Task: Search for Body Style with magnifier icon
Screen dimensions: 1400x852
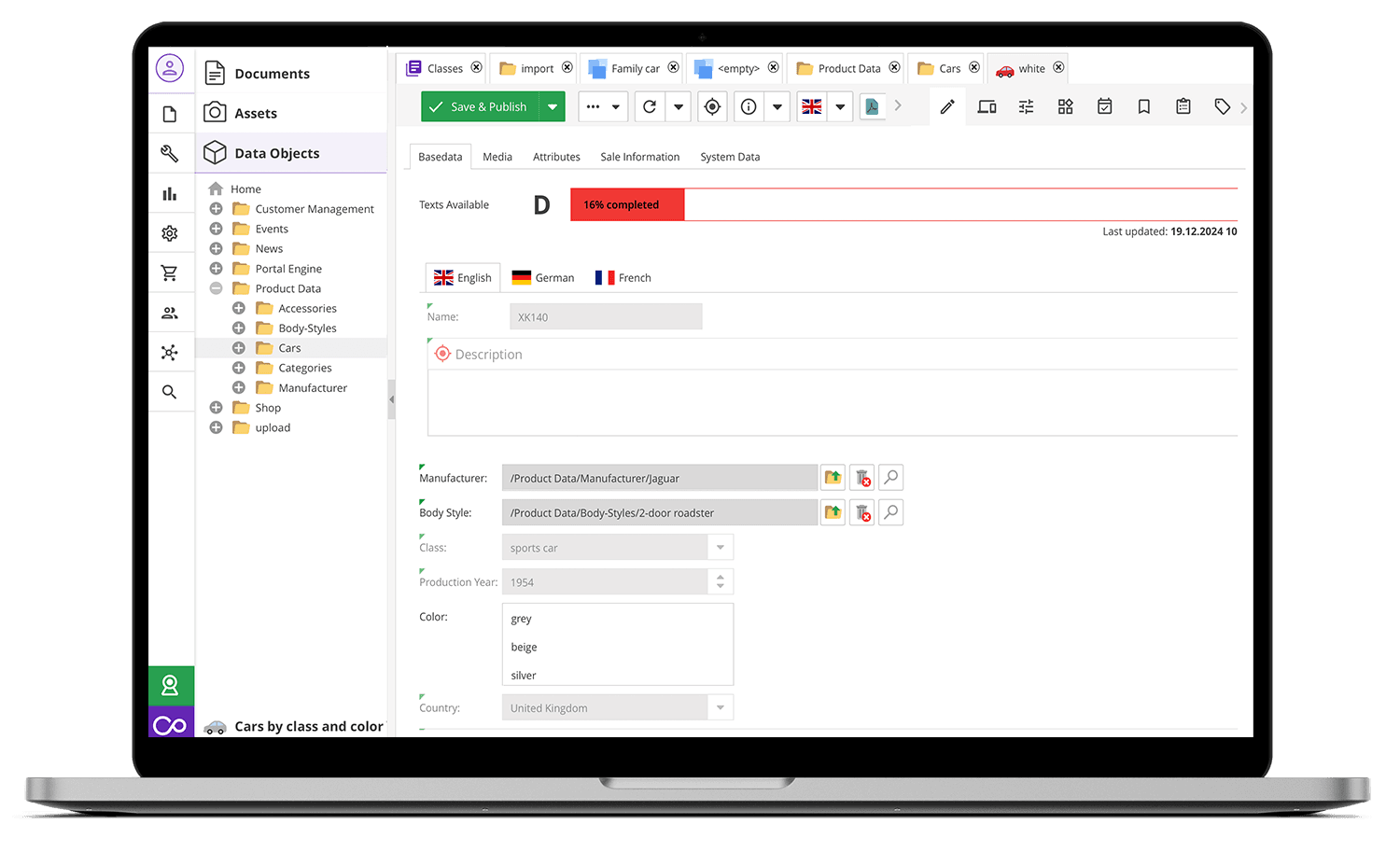Action: point(891,512)
